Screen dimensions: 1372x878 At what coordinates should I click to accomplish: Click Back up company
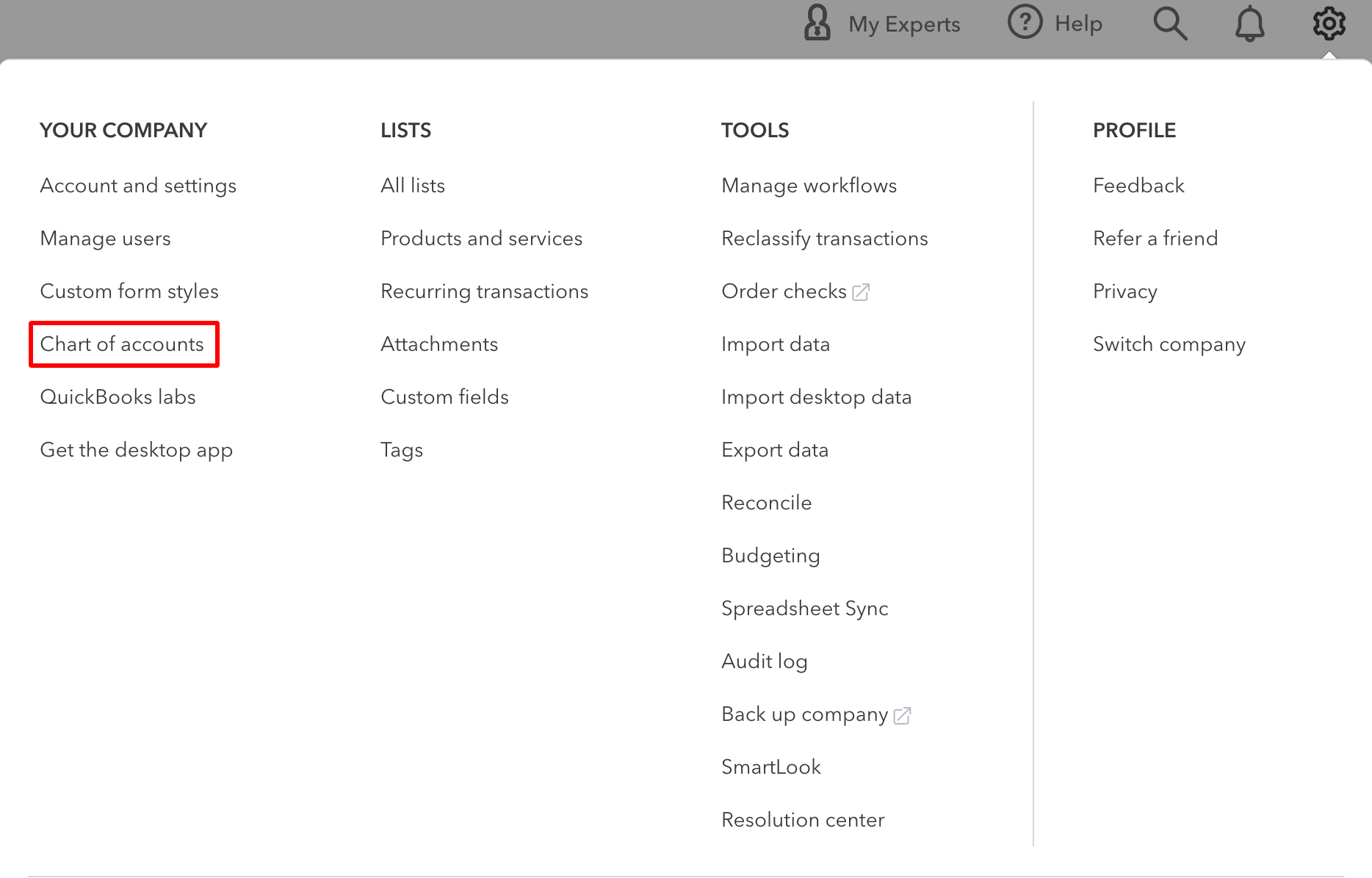click(805, 714)
